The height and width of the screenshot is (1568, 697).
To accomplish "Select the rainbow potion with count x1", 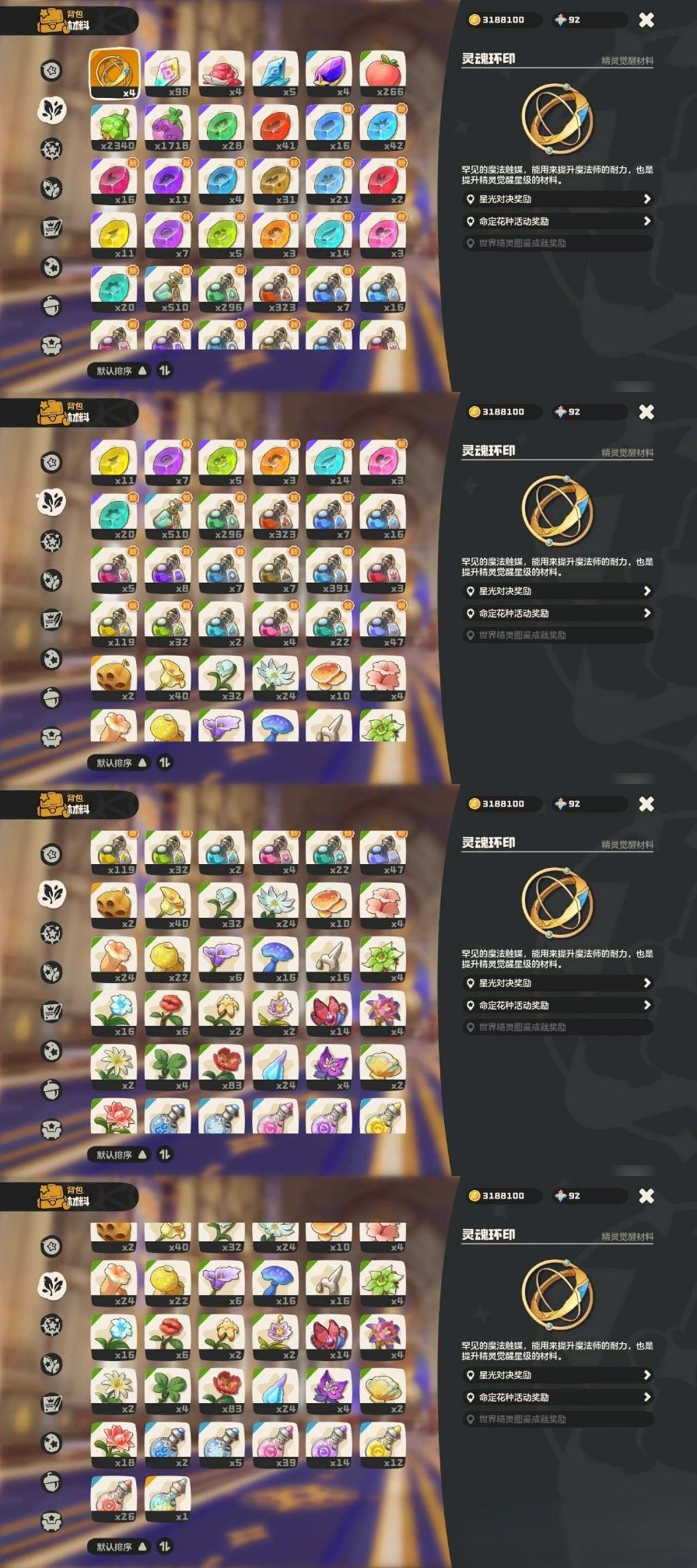I will 169,1499.
